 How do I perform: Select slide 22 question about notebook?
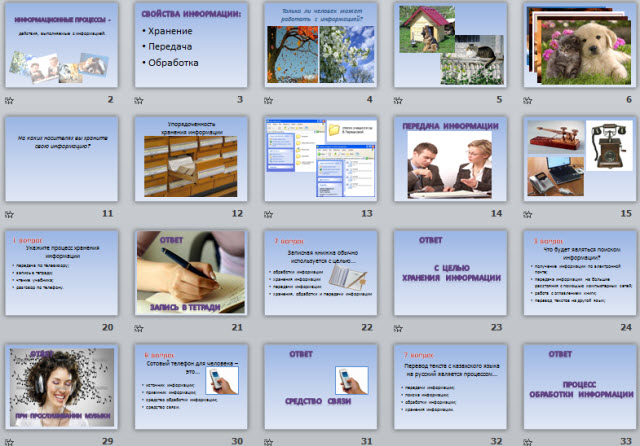[320, 272]
